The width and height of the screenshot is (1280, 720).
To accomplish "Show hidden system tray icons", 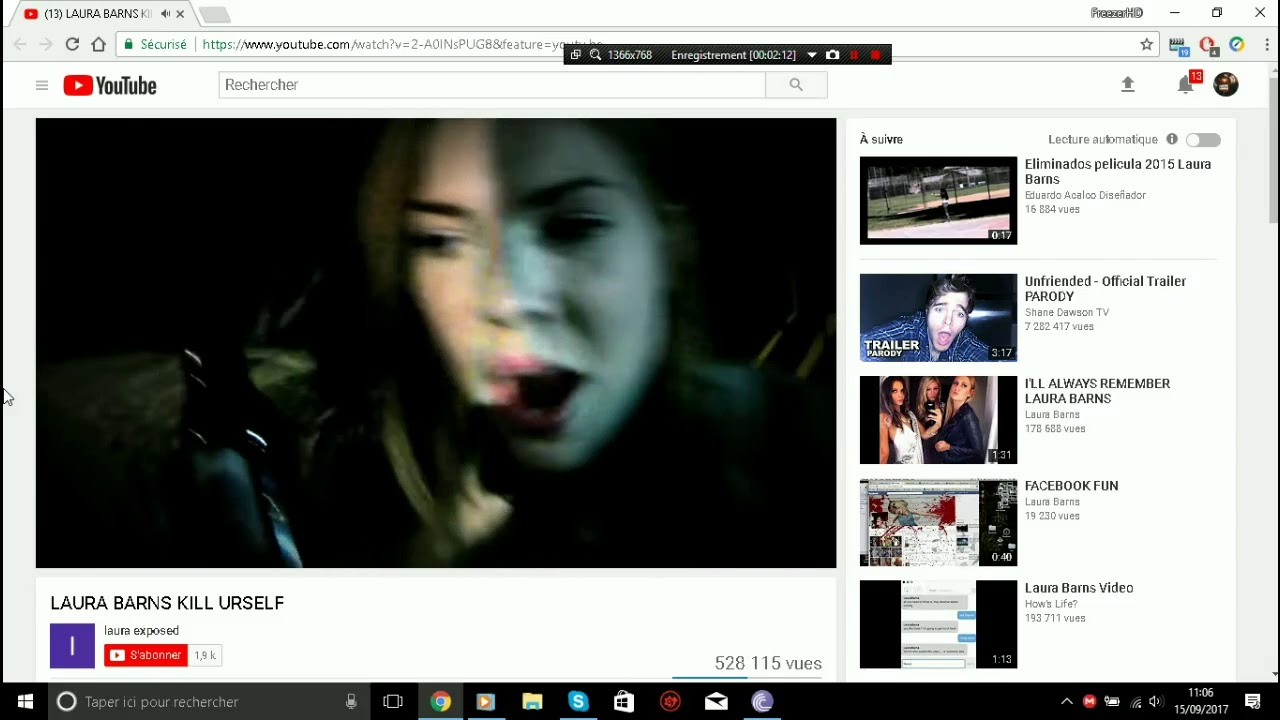I will 1066,702.
